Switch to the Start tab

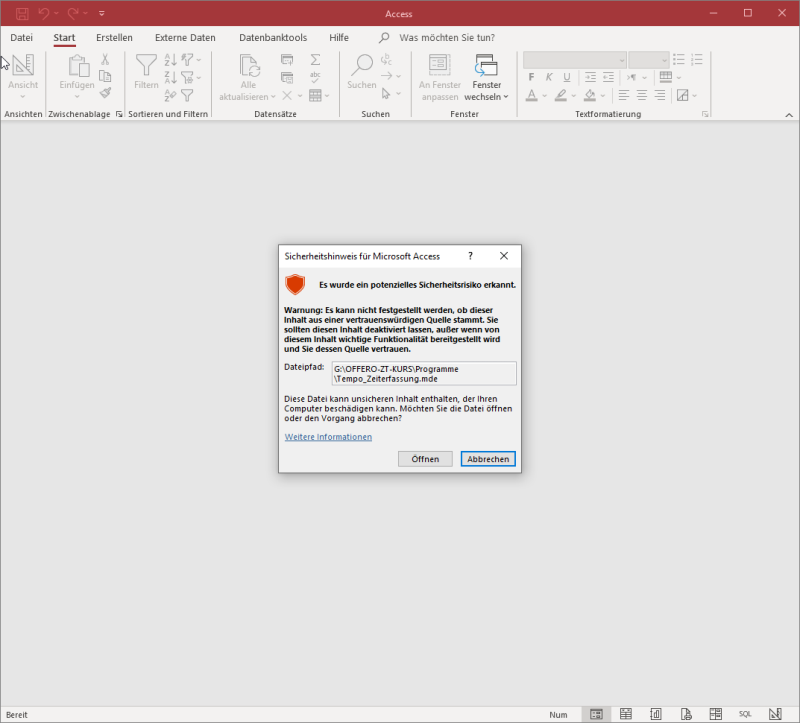point(64,37)
